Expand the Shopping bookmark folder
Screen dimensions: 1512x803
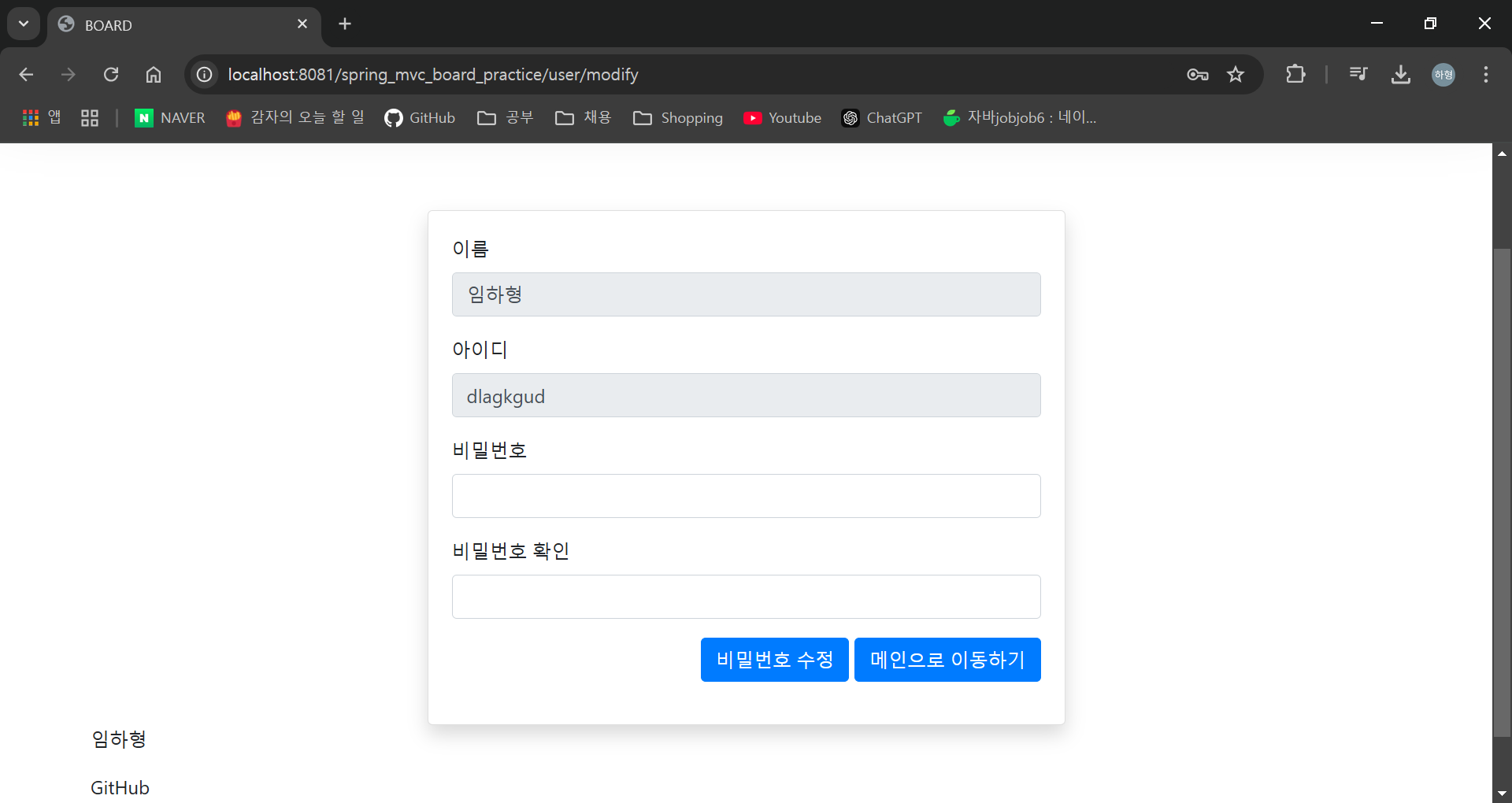678,118
